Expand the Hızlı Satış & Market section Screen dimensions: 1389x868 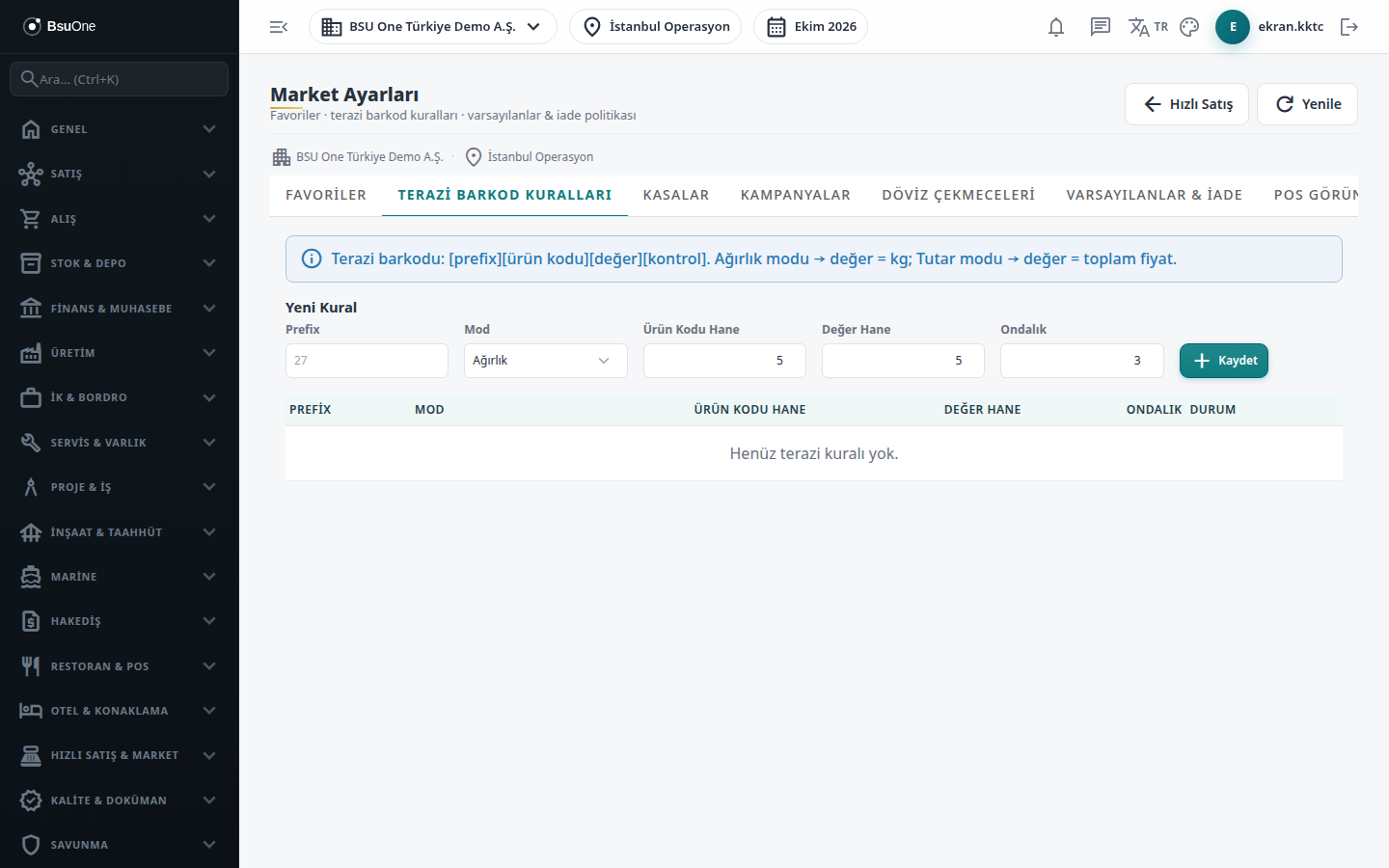pos(120,755)
